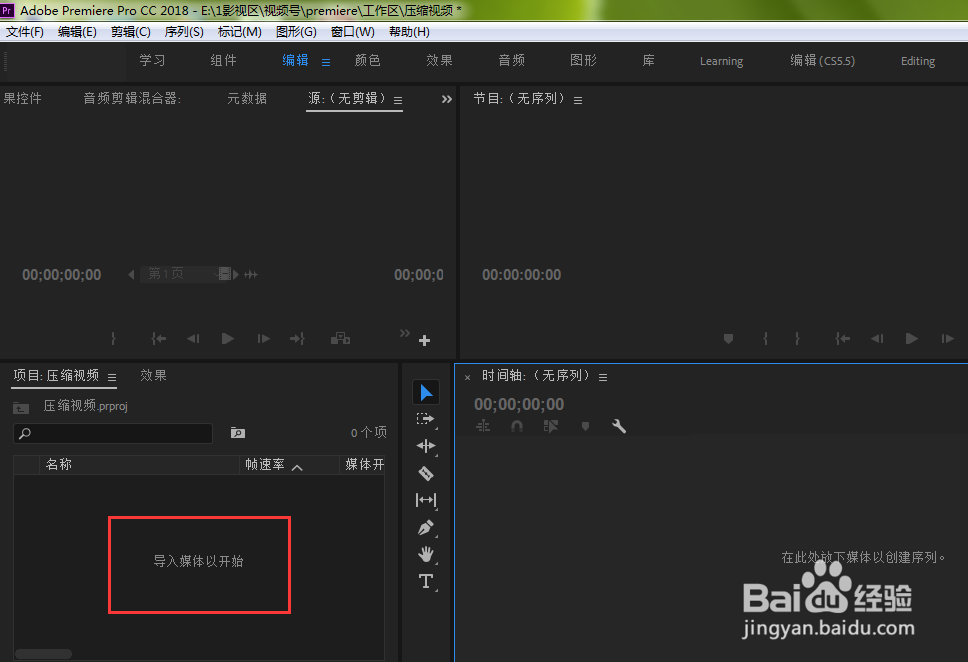Open project panel 压缩视频 menu
Viewport: 968px width, 662px height.
click(x=112, y=377)
